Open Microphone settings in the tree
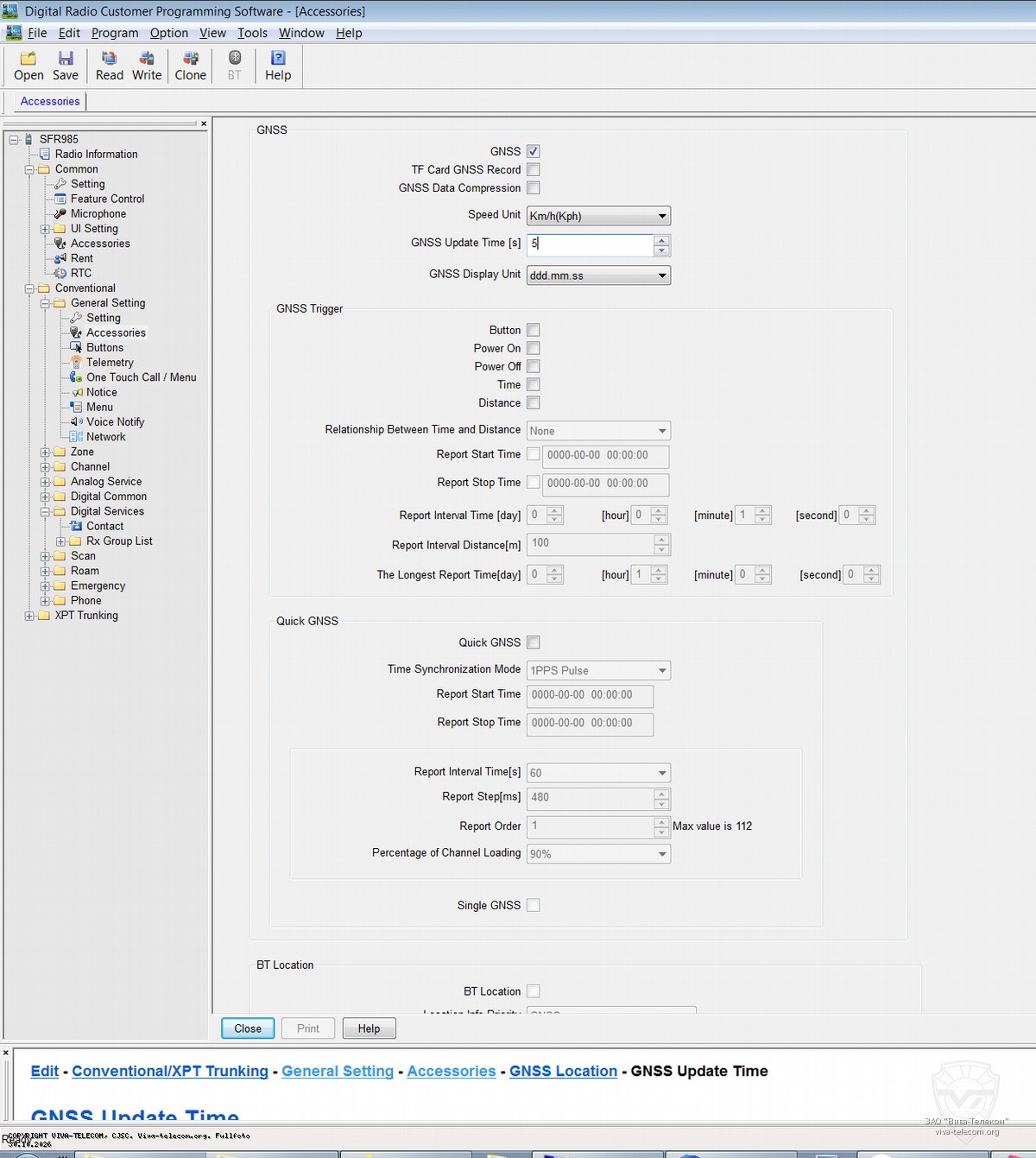The image size is (1036, 1158). (98, 214)
